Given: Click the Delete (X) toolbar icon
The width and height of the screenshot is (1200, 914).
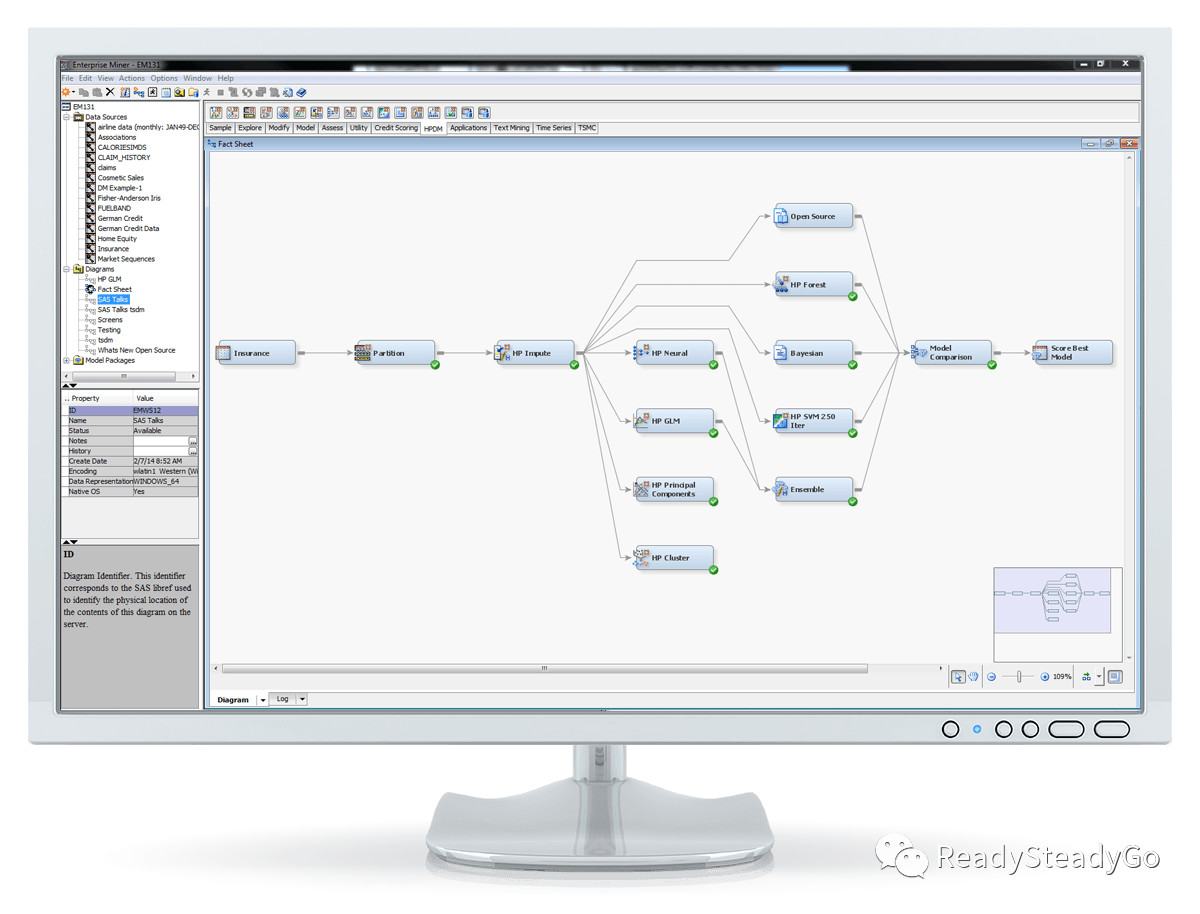Looking at the screenshot, I should pos(110,92).
